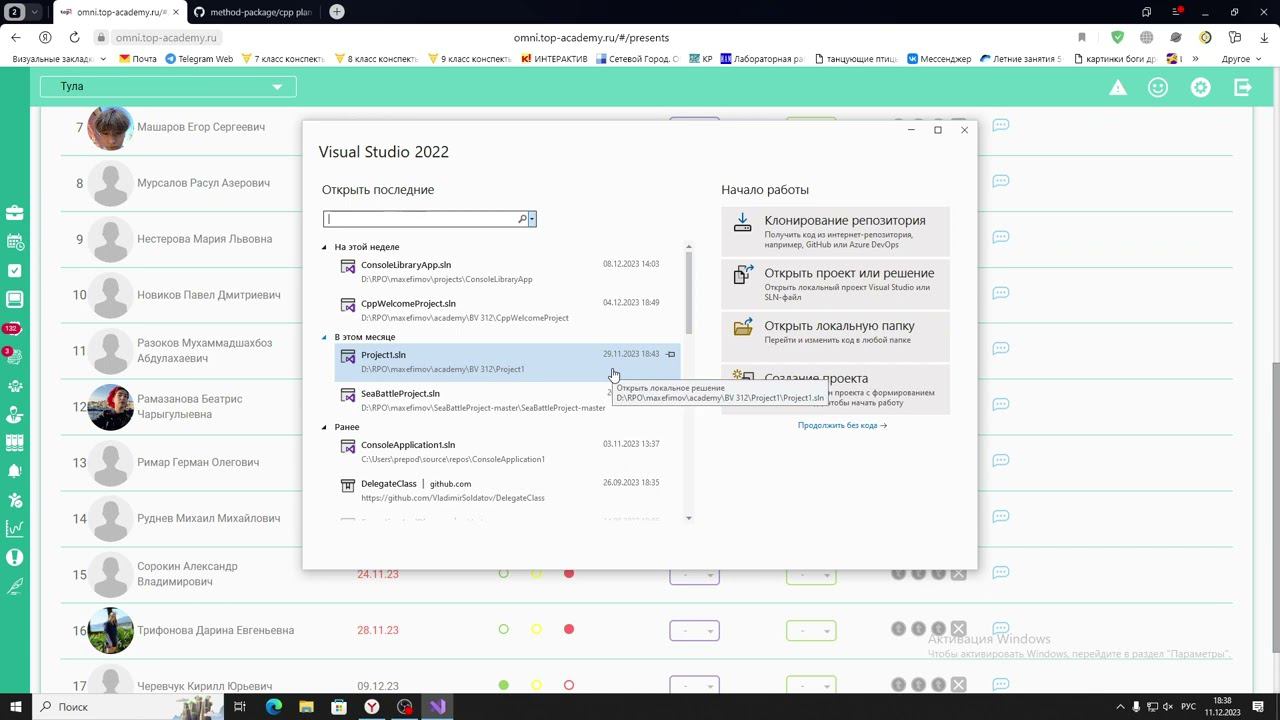The width and height of the screenshot is (1280, 720).
Task: Open the green dropdown in Сорокин Александр's row
Action: [x=811, y=575]
